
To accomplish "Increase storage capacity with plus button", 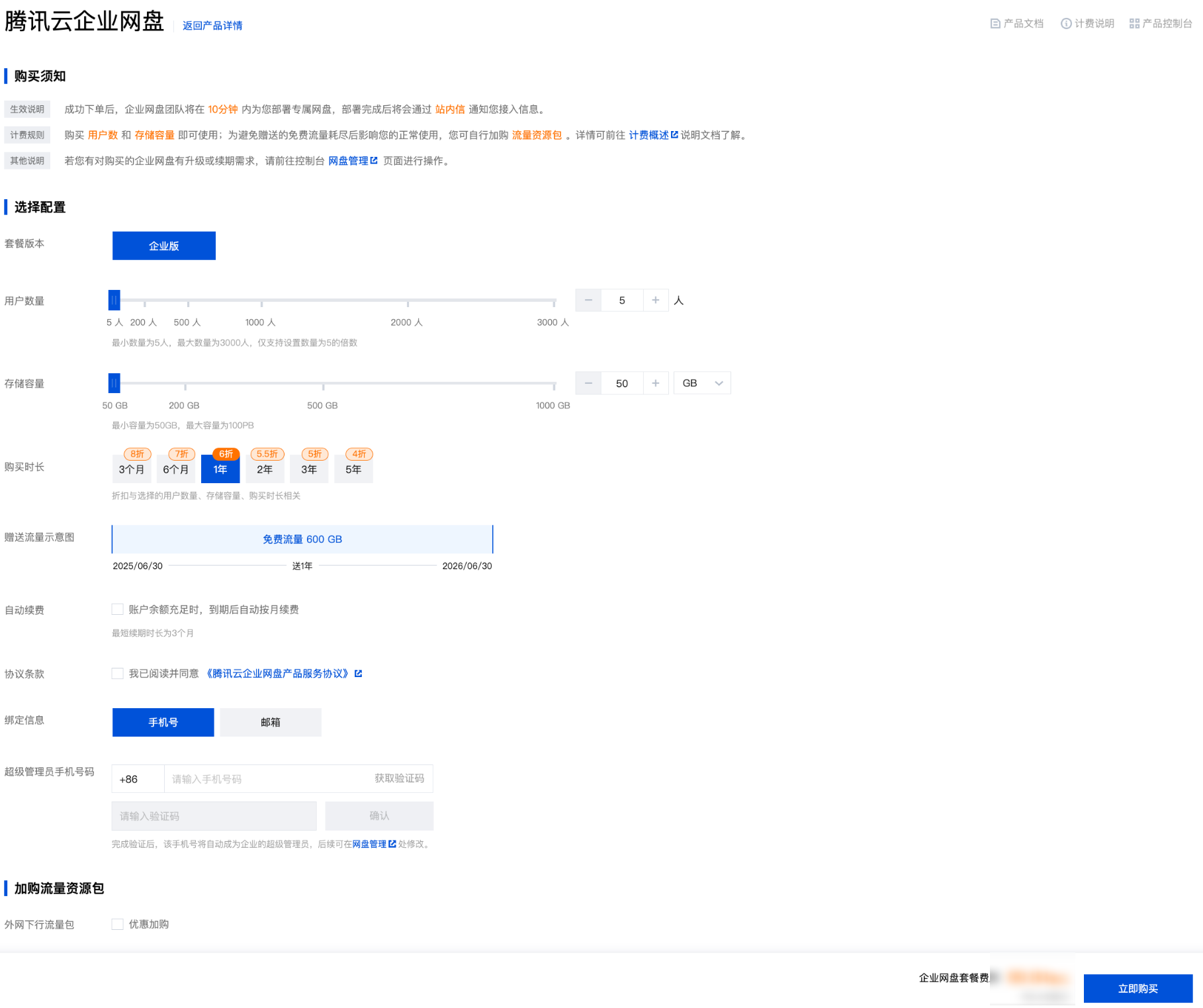I will click(655, 383).
